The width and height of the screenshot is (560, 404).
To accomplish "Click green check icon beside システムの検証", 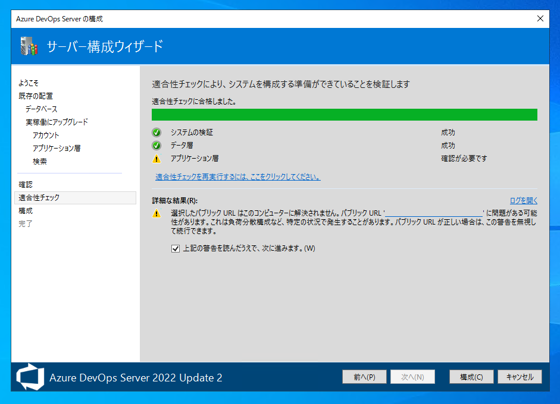I will 156,133.
